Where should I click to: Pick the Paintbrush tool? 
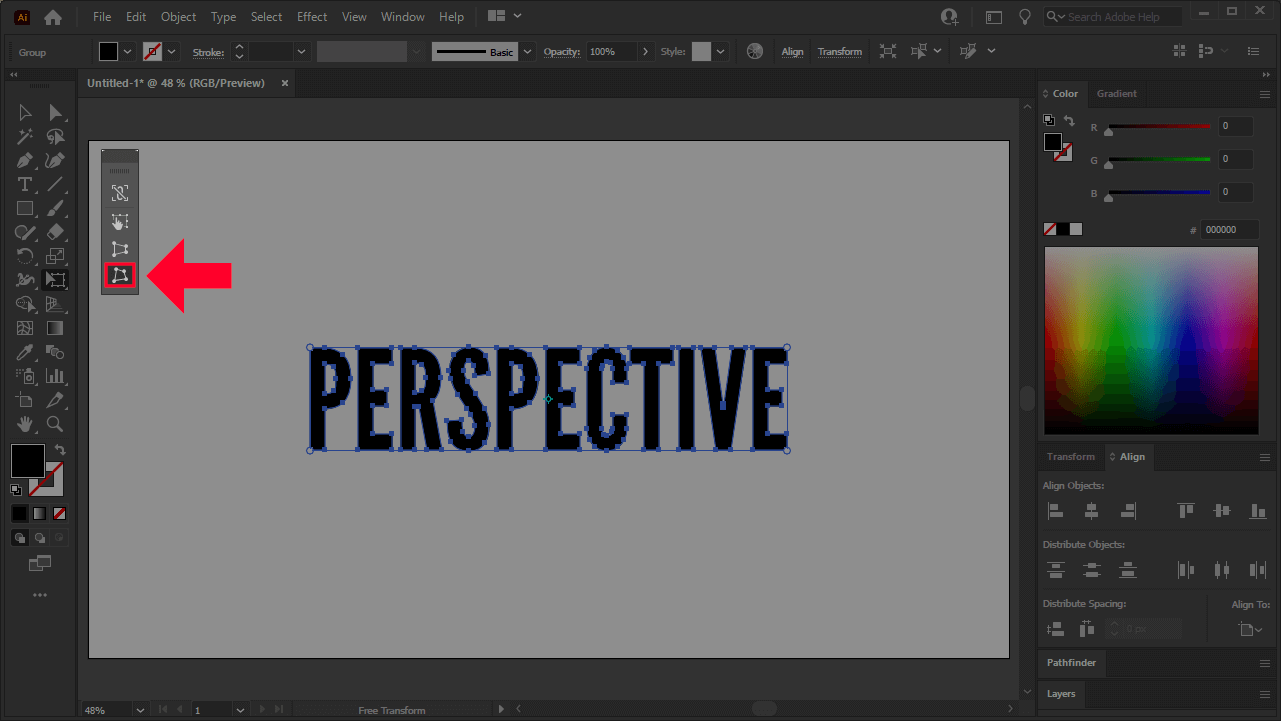tap(56, 208)
